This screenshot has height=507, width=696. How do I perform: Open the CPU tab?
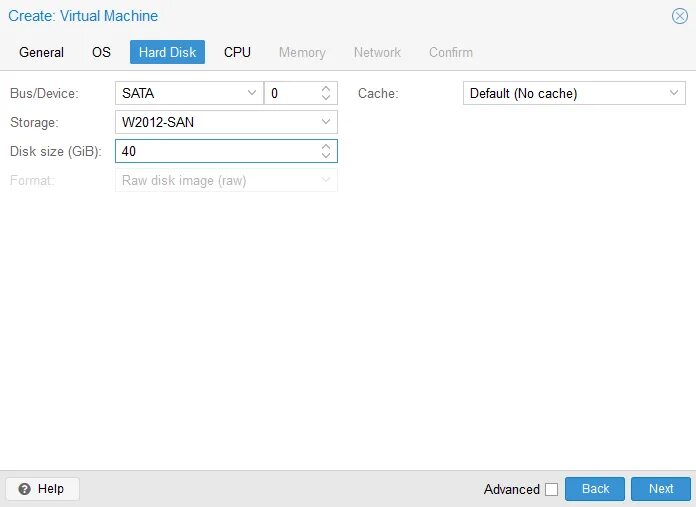(237, 52)
